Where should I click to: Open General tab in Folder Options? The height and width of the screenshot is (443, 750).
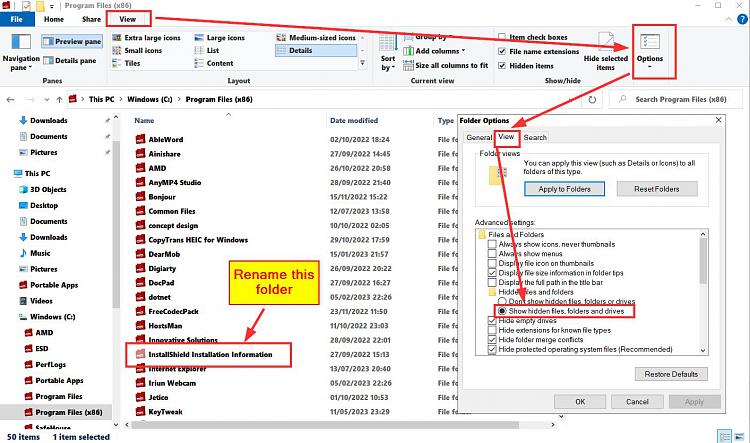click(x=479, y=137)
